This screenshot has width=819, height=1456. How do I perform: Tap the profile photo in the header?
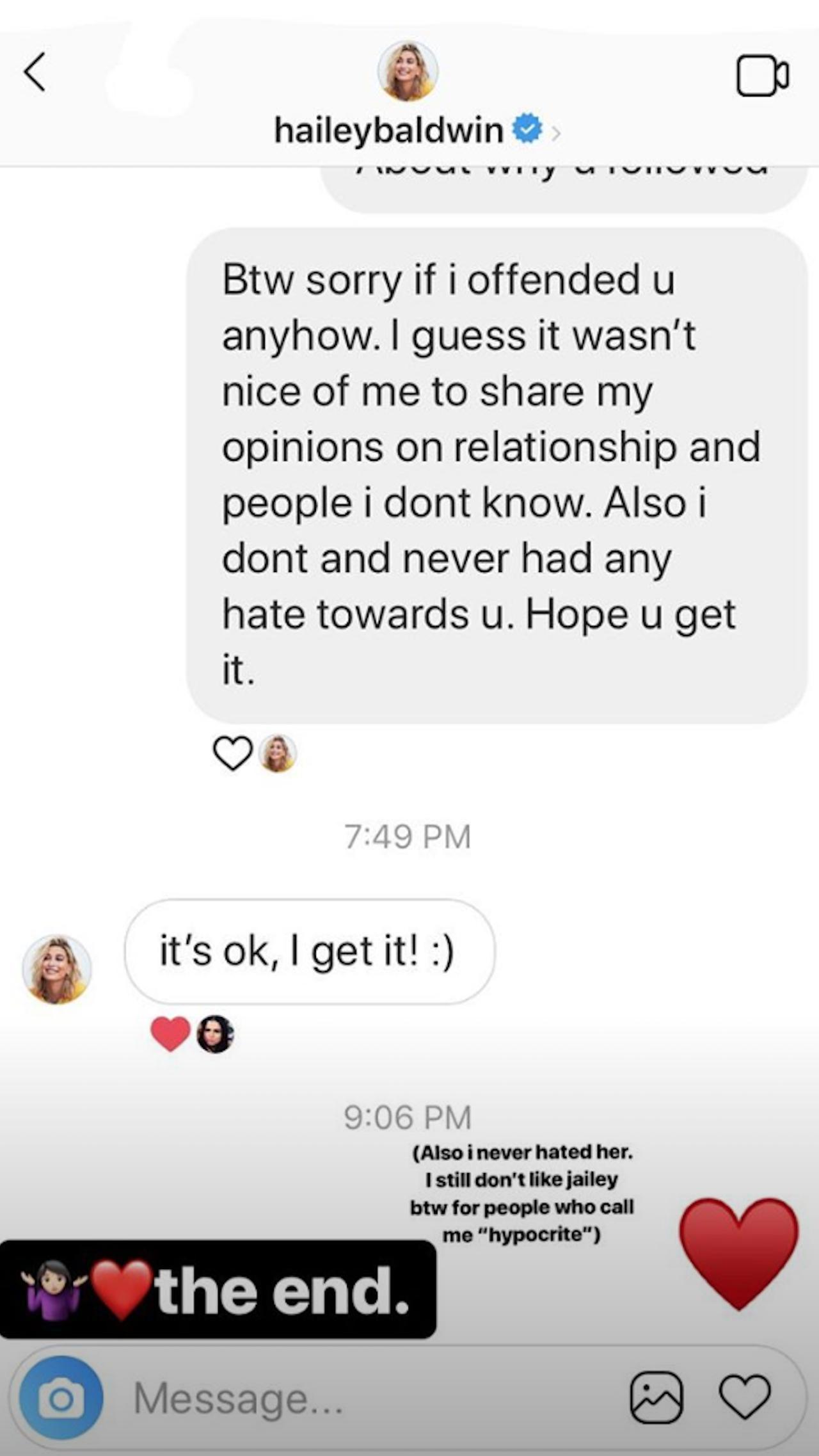pos(408,72)
